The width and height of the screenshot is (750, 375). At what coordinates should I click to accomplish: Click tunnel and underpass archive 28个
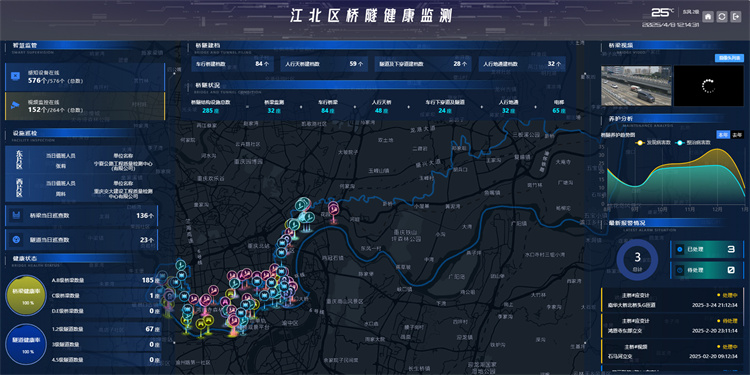click(x=424, y=64)
